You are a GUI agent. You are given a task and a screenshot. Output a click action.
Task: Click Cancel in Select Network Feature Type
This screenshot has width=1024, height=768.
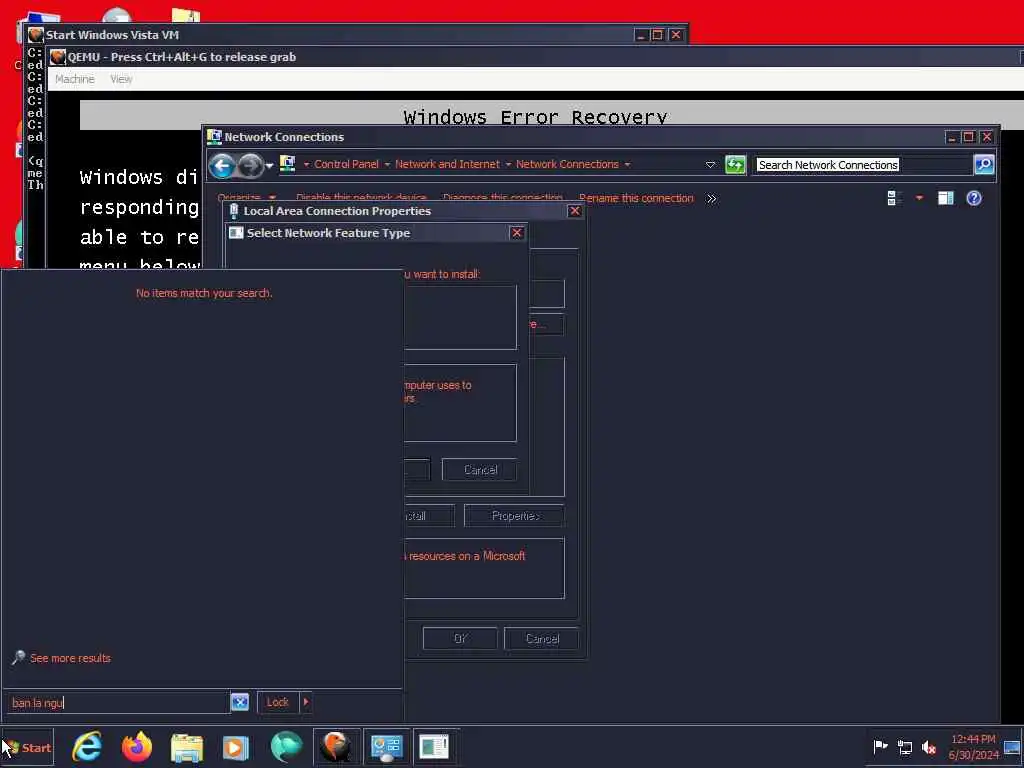(x=480, y=470)
